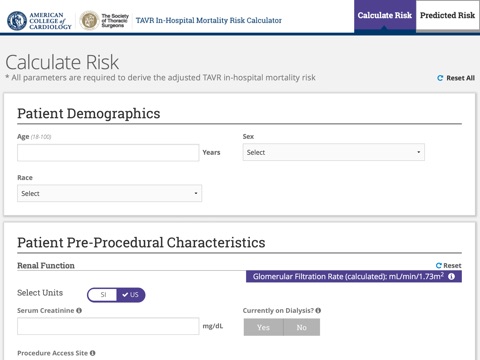
Task: Open the Procedure Access Site info icon
Action: click(x=92, y=353)
